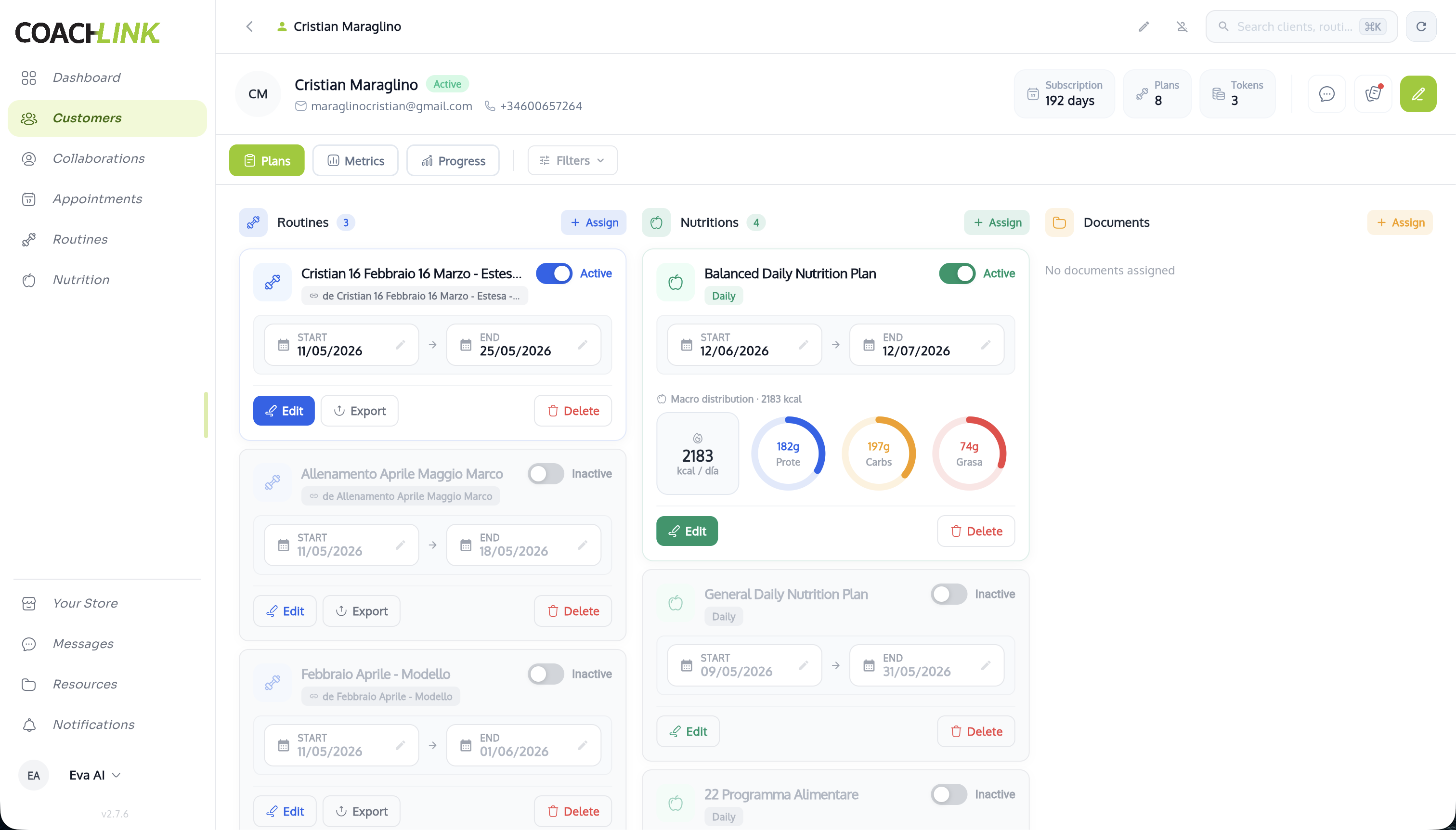Go back using the left chevron
The height and width of the screenshot is (830, 1456).
249,26
